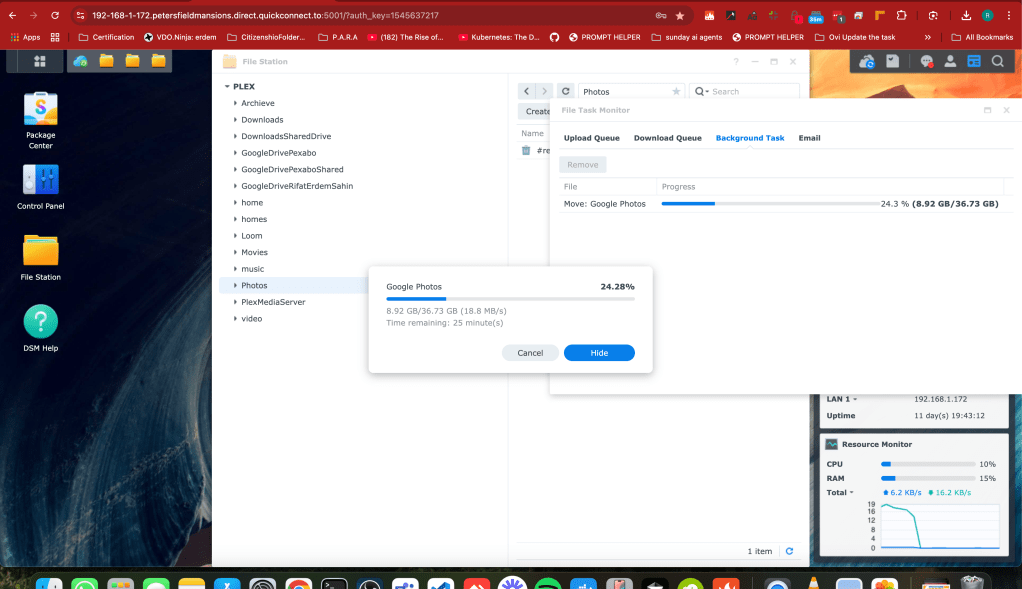Open the Total network dropdown in Resource Monitor
This screenshot has height=589, width=1022.
tap(851, 493)
